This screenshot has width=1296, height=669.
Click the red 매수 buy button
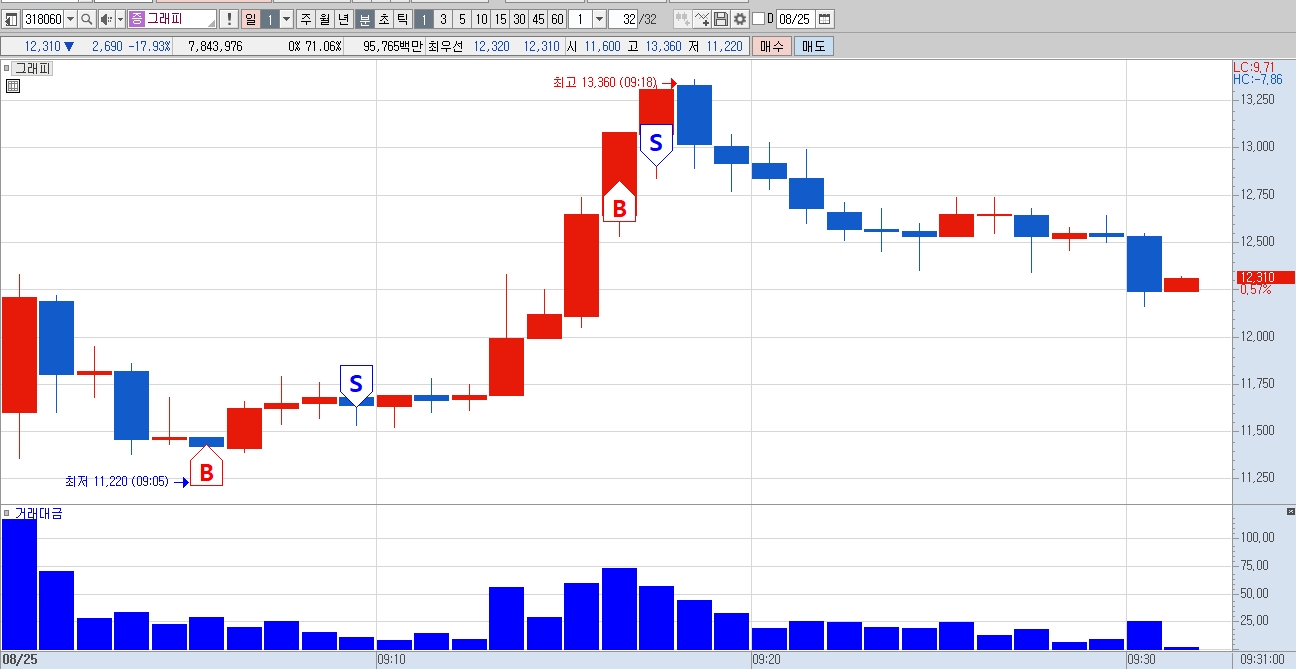772,46
